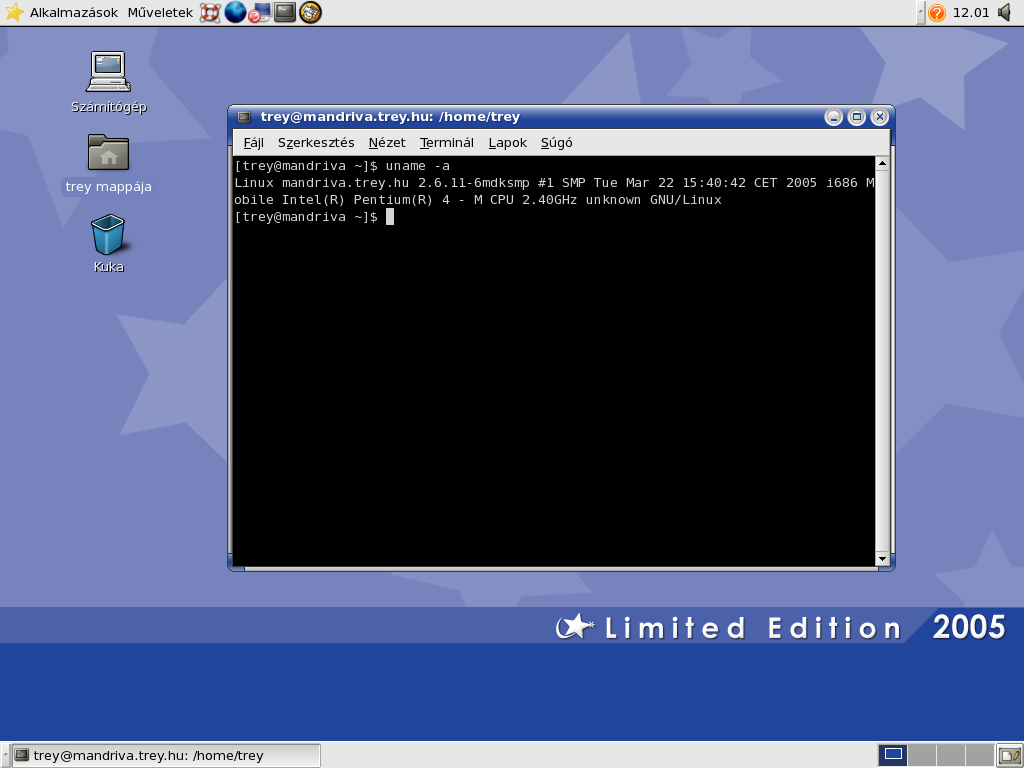
Task: Click the star icon in top panel
Action: click(x=14, y=12)
